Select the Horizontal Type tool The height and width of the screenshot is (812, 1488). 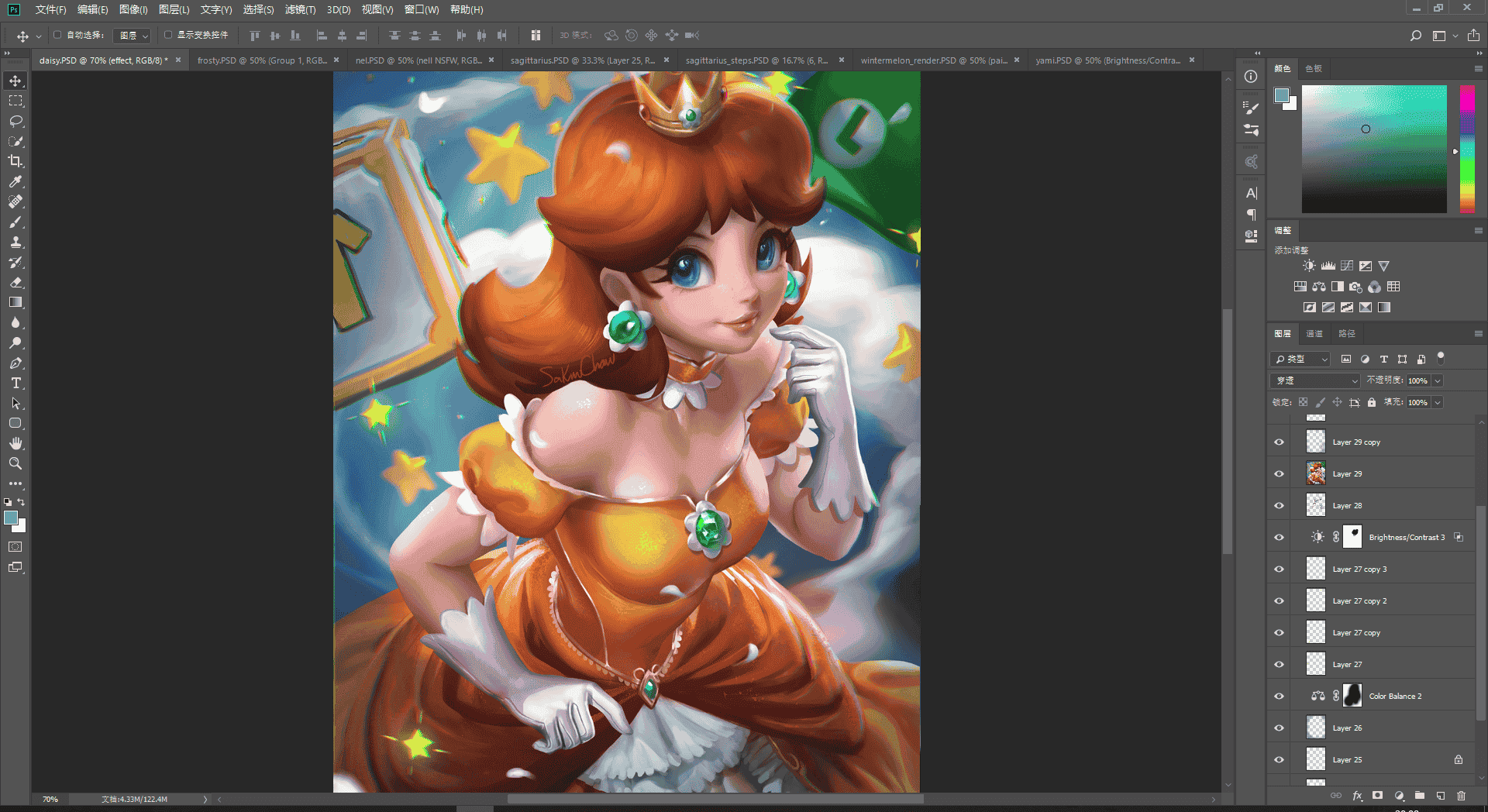pyautogui.click(x=15, y=383)
